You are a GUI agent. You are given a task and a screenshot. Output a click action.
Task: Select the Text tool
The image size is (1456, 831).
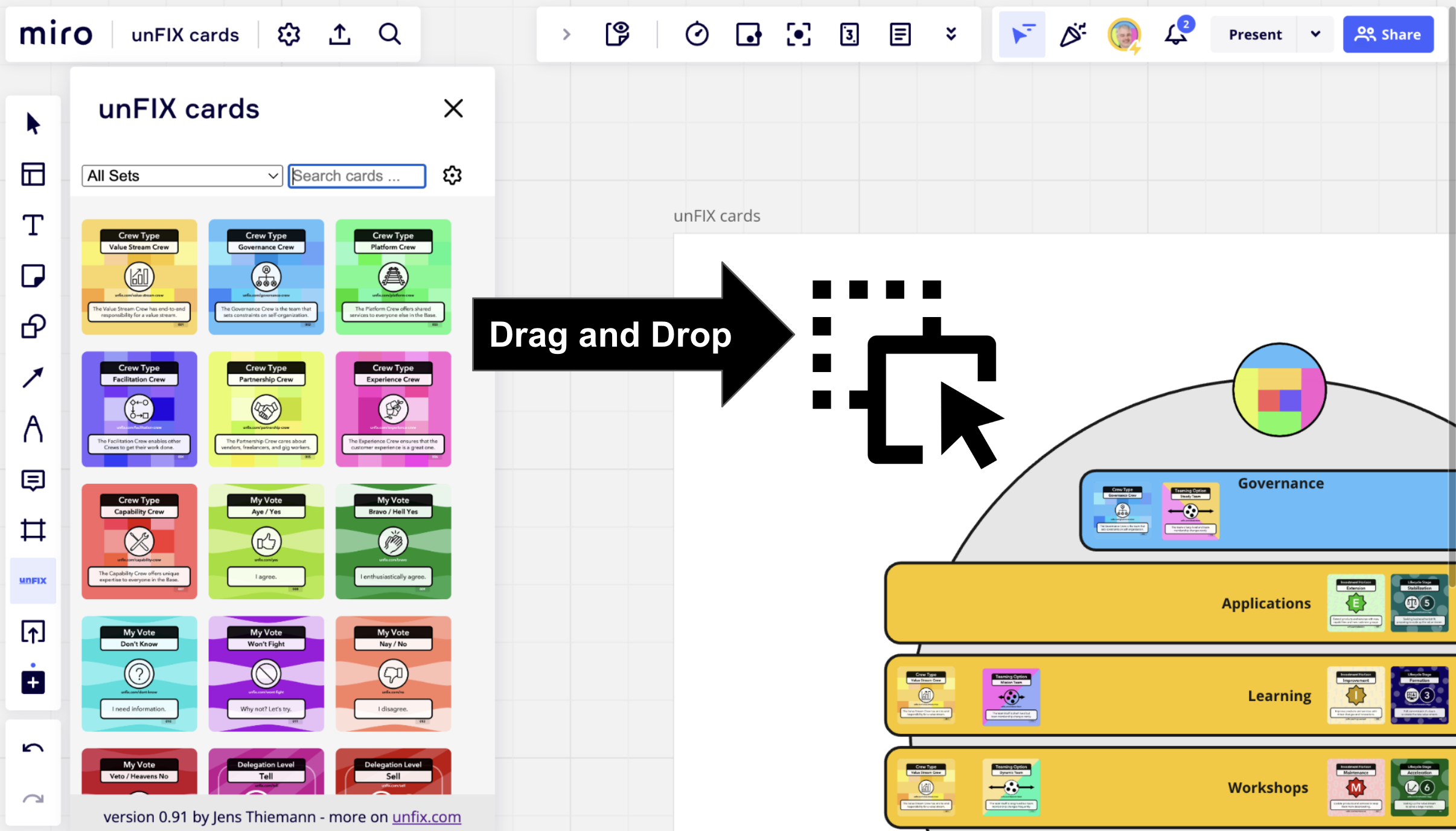click(x=33, y=225)
